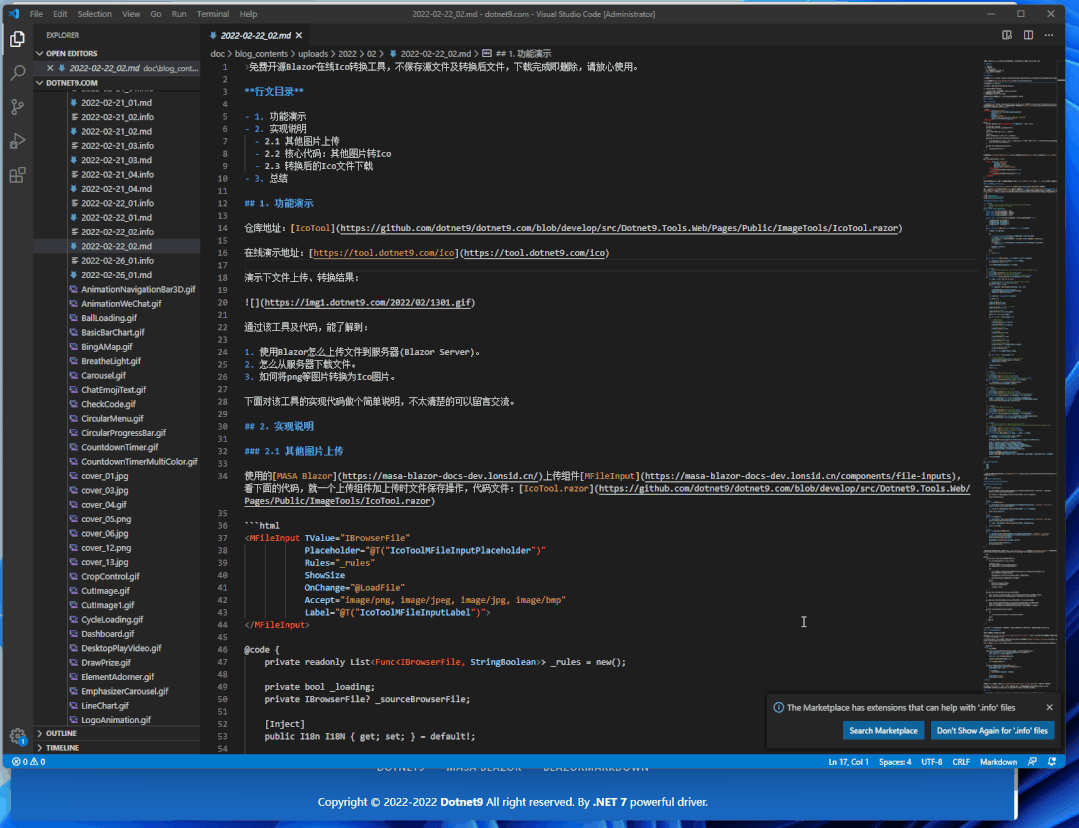Expand the Outline section

[x=117, y=733]
